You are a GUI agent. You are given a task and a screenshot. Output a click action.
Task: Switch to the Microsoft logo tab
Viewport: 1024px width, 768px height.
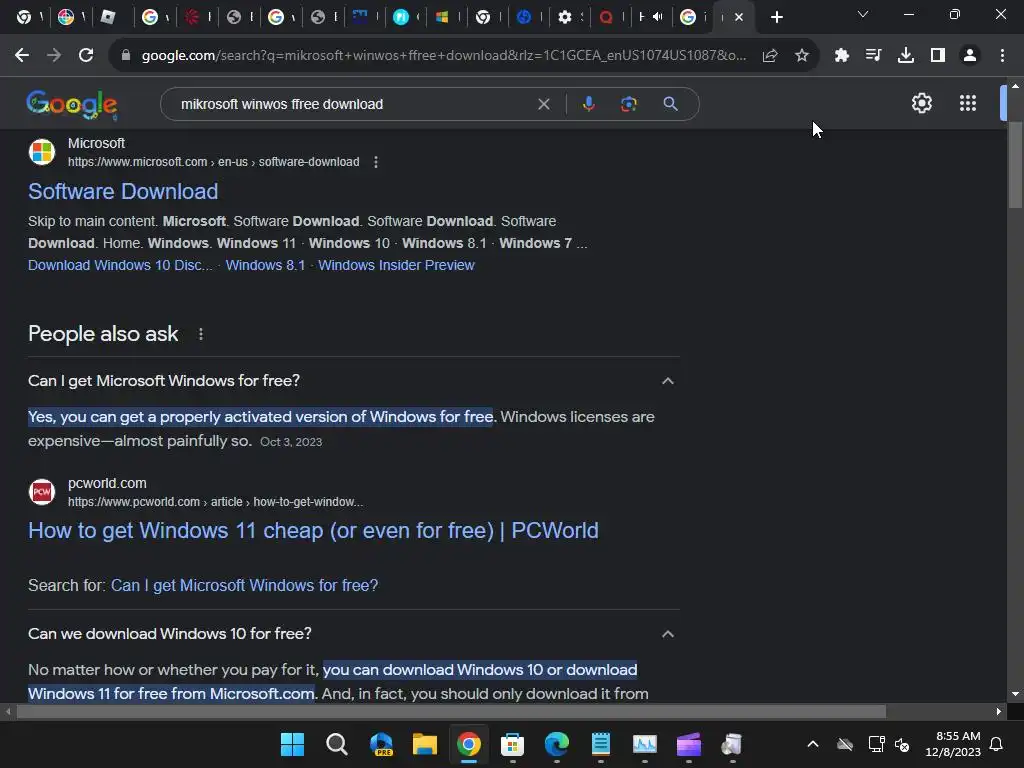[442, 17]
